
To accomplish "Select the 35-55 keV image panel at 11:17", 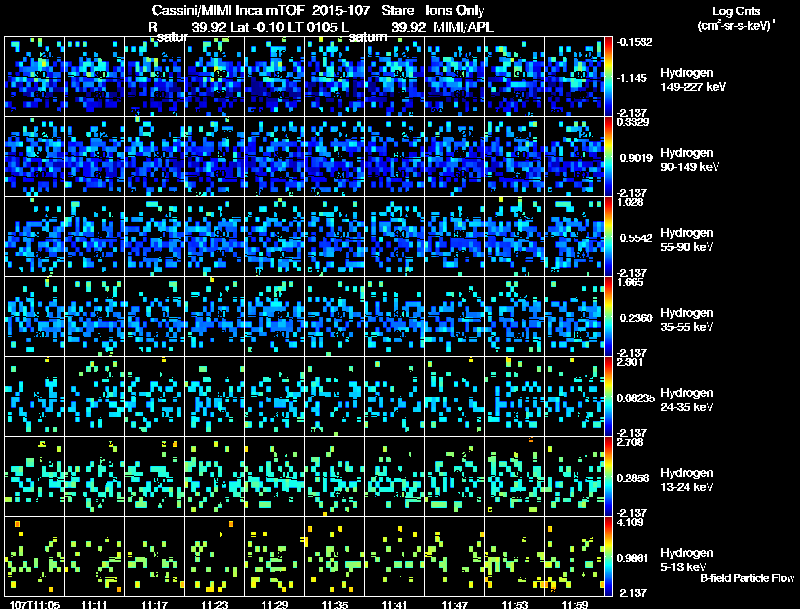I will pyautogui.click(x=155, y=317).
